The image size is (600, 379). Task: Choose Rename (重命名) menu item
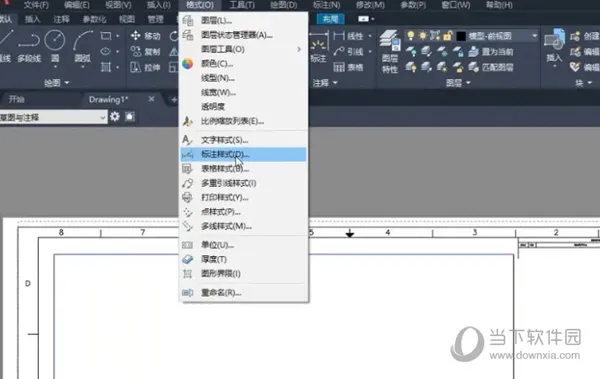point(243,293)
